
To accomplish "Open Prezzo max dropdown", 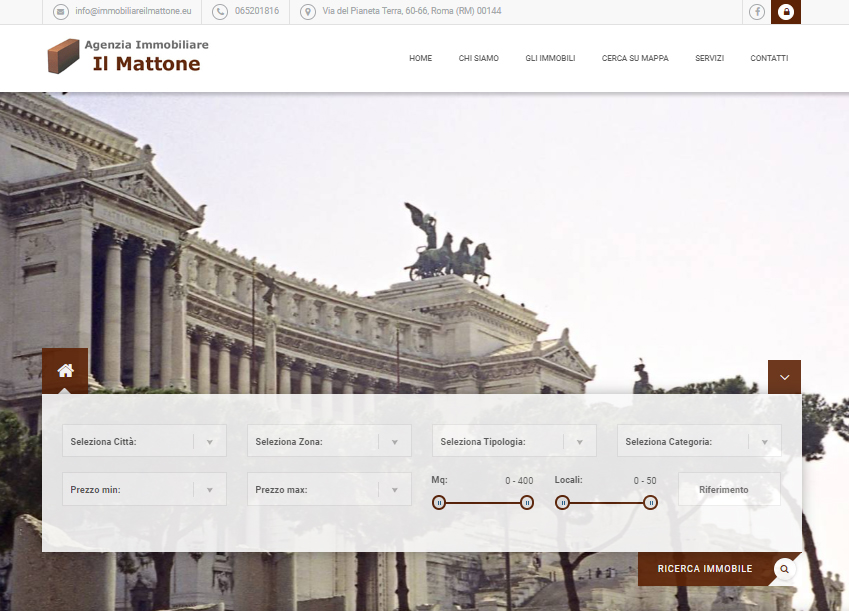I will click(329, 489).
